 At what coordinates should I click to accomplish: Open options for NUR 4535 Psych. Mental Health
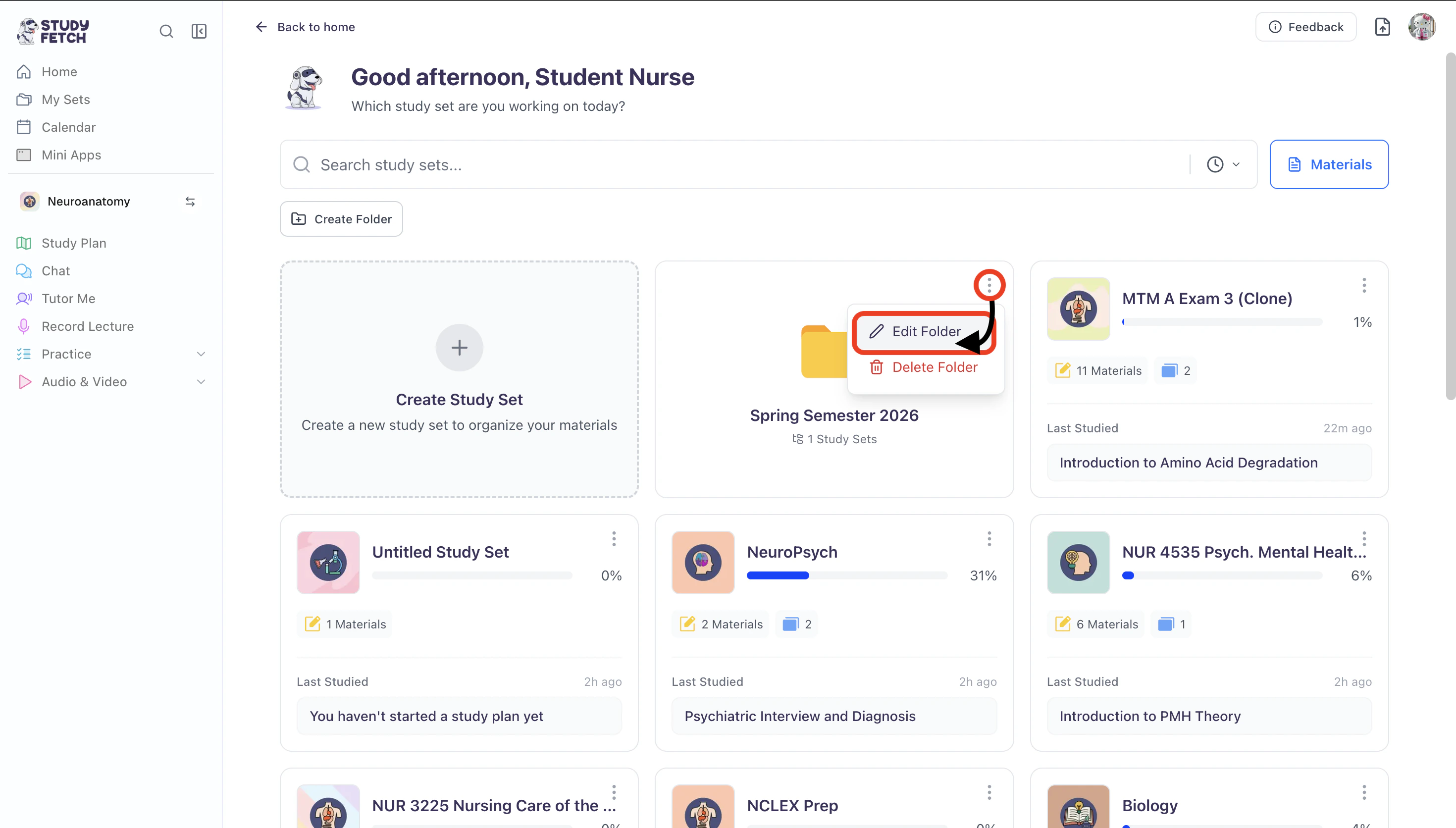coord(1364,538)
